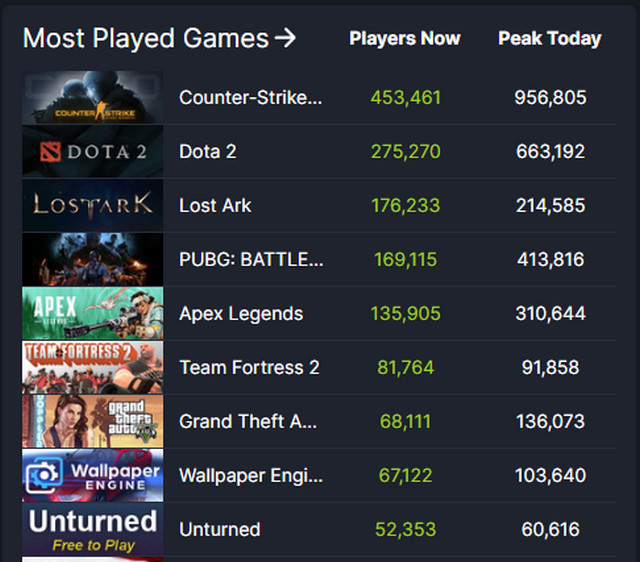The image size is (640, 562).
Task: Open the Most Played Games heading link
Action: [x=146, y=38]
